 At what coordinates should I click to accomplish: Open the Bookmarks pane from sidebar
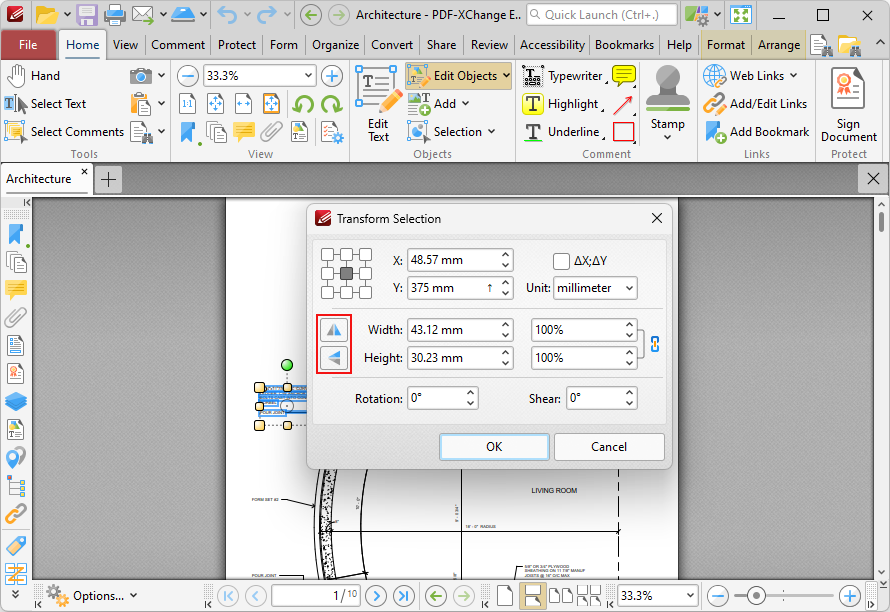(x=16, y=234)
